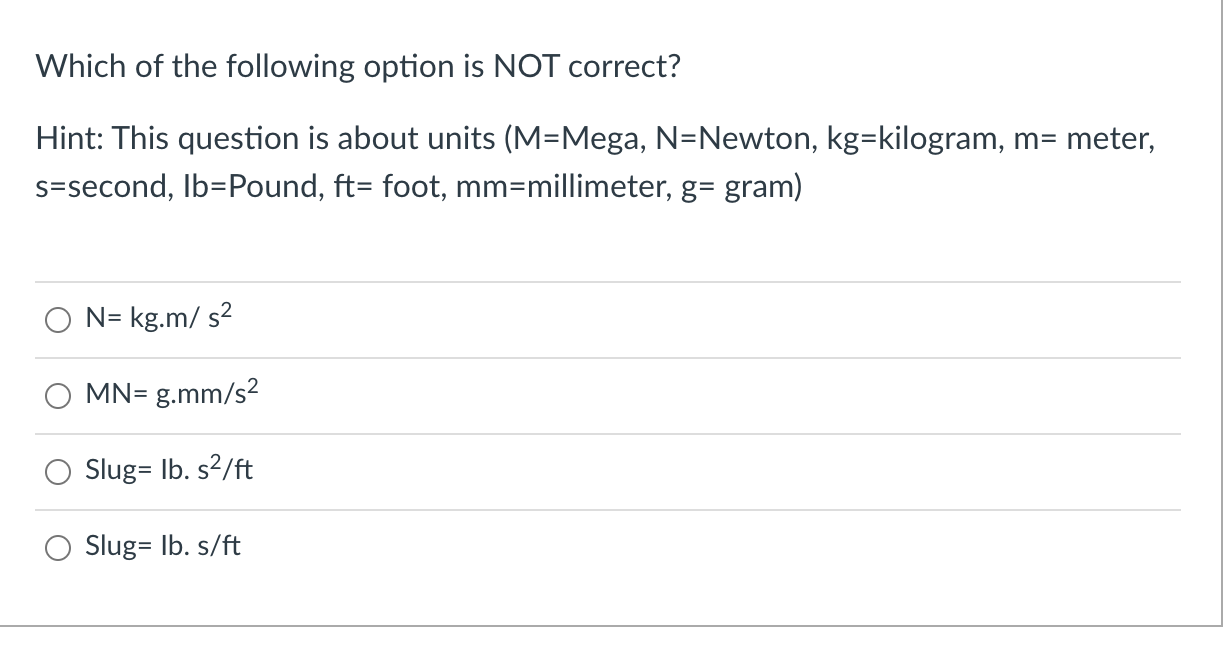Select the radio button for N= kg.m/s²
The height and width of the screenshot is (645, 1230).
tap(57, 320)
